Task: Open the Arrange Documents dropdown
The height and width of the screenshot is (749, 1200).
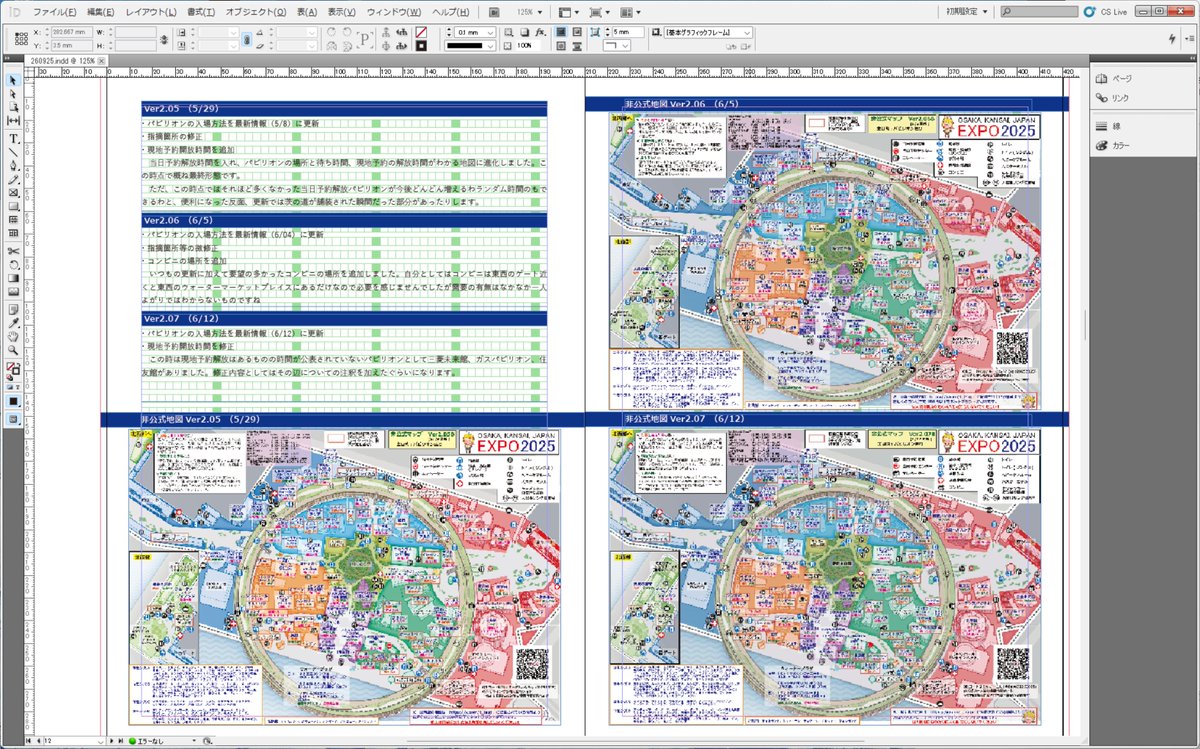Action: [x=630, y=11]
